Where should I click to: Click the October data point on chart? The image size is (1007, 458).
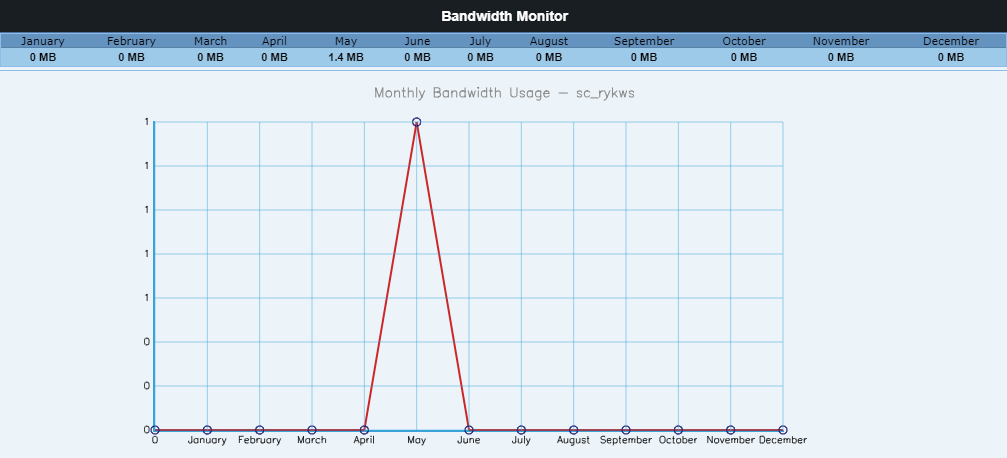pos(678,430)
